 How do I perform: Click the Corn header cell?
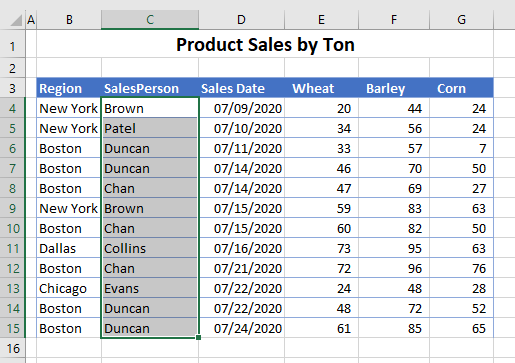(x=461, y=88)
